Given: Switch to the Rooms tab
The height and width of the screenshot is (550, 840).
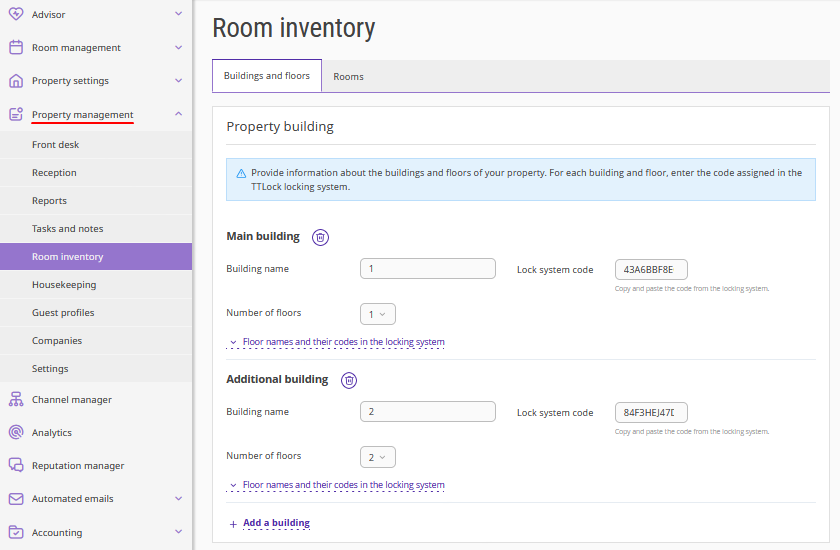Looking at the screenshot, I should (x=348, y=77).
